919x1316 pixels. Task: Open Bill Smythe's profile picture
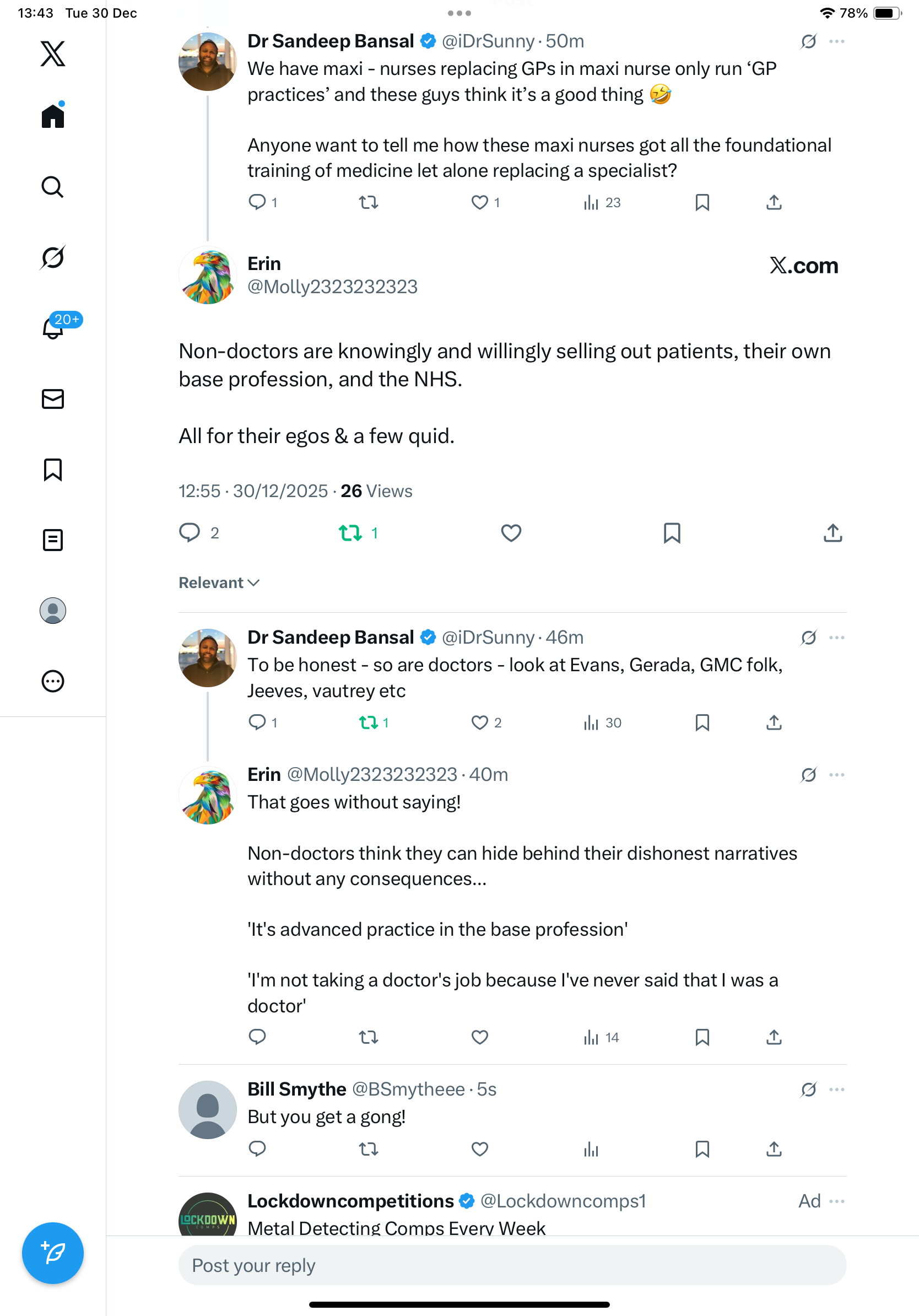point(207,1110)
